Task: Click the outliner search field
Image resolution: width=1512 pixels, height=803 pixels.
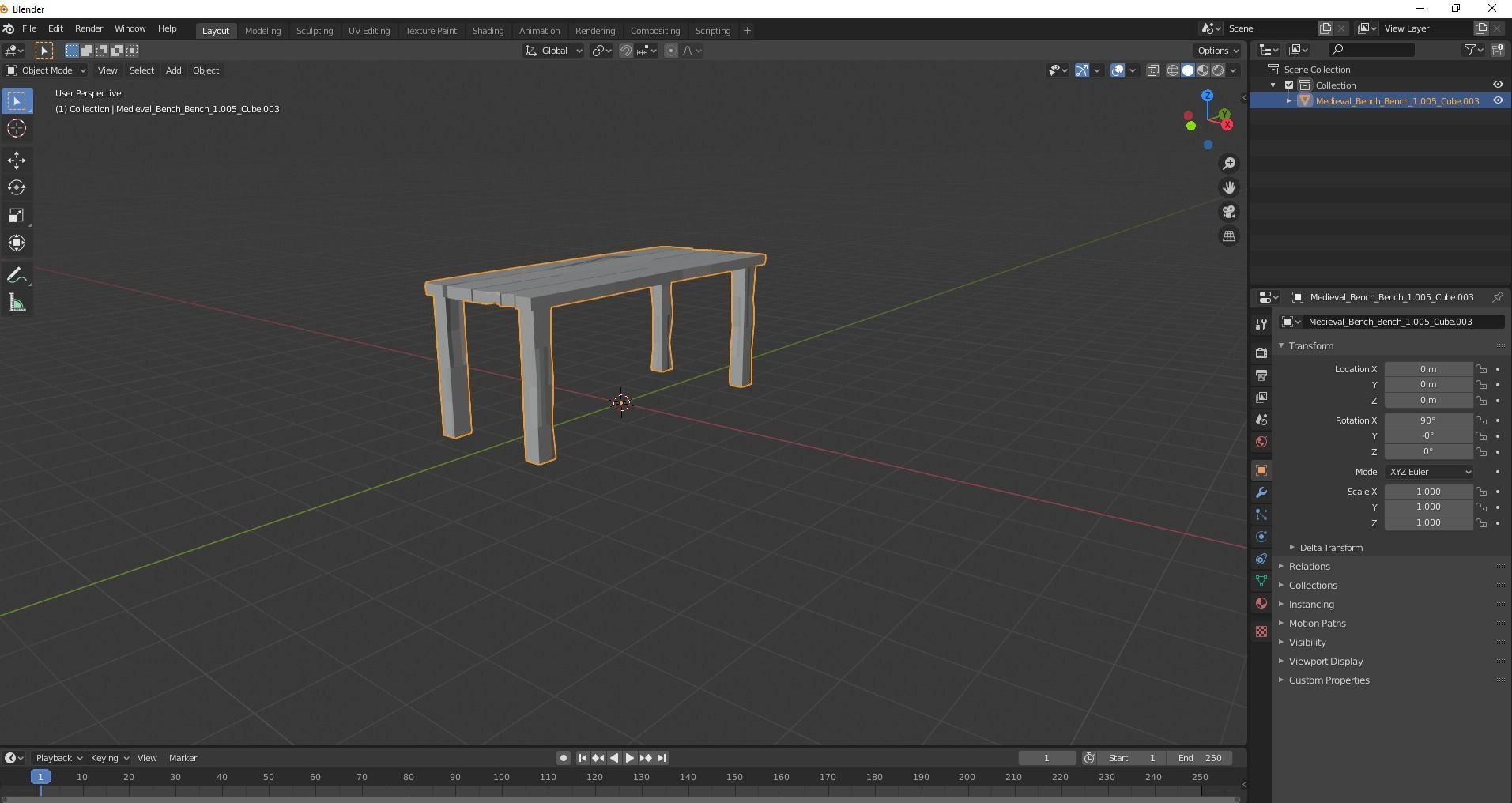Action: 1371,50
